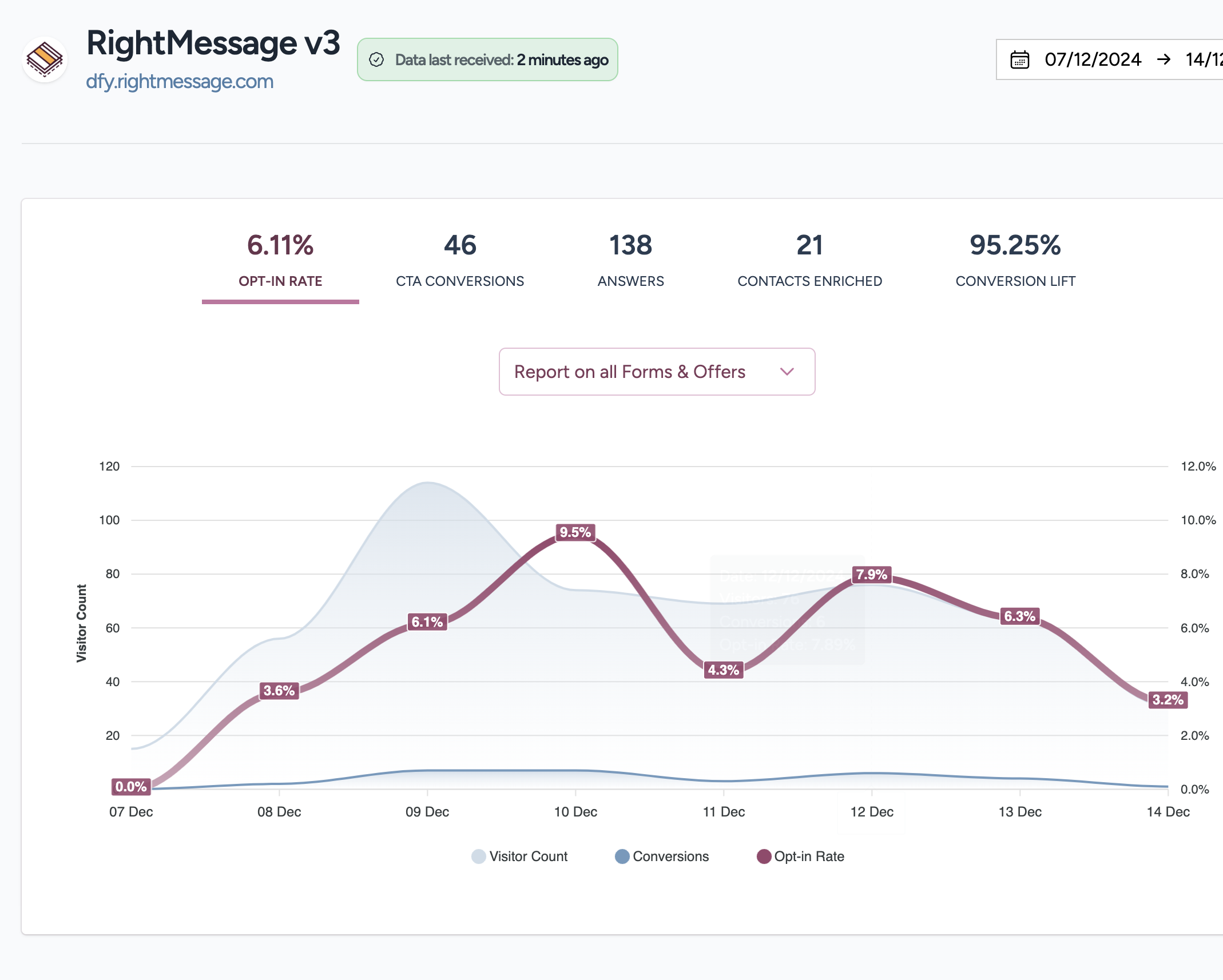
Task: Open the Report on all Forms & Offers dropdown
Action: click(x=657, y=372)
